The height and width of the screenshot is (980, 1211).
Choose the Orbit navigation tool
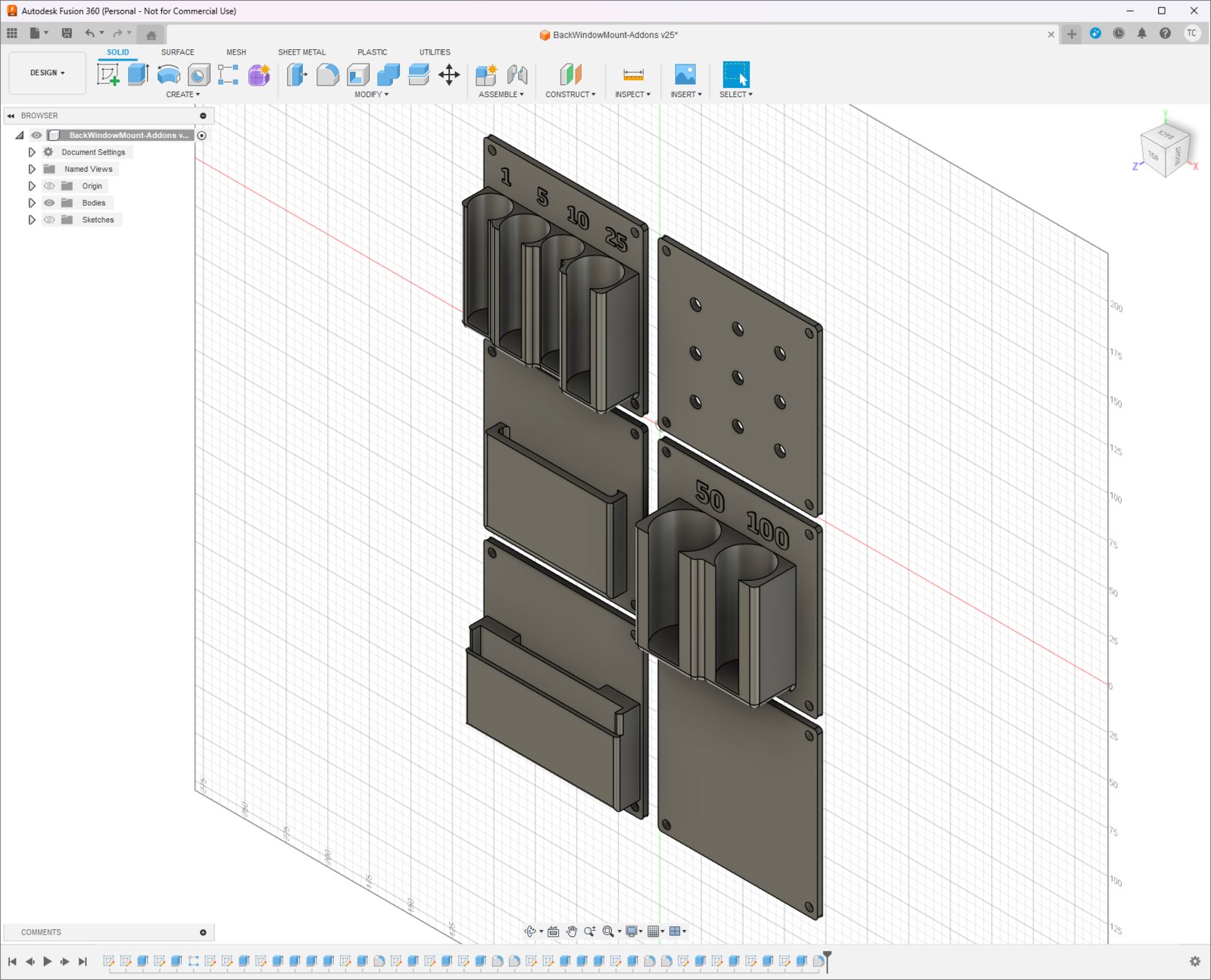[x=530, y=932]
